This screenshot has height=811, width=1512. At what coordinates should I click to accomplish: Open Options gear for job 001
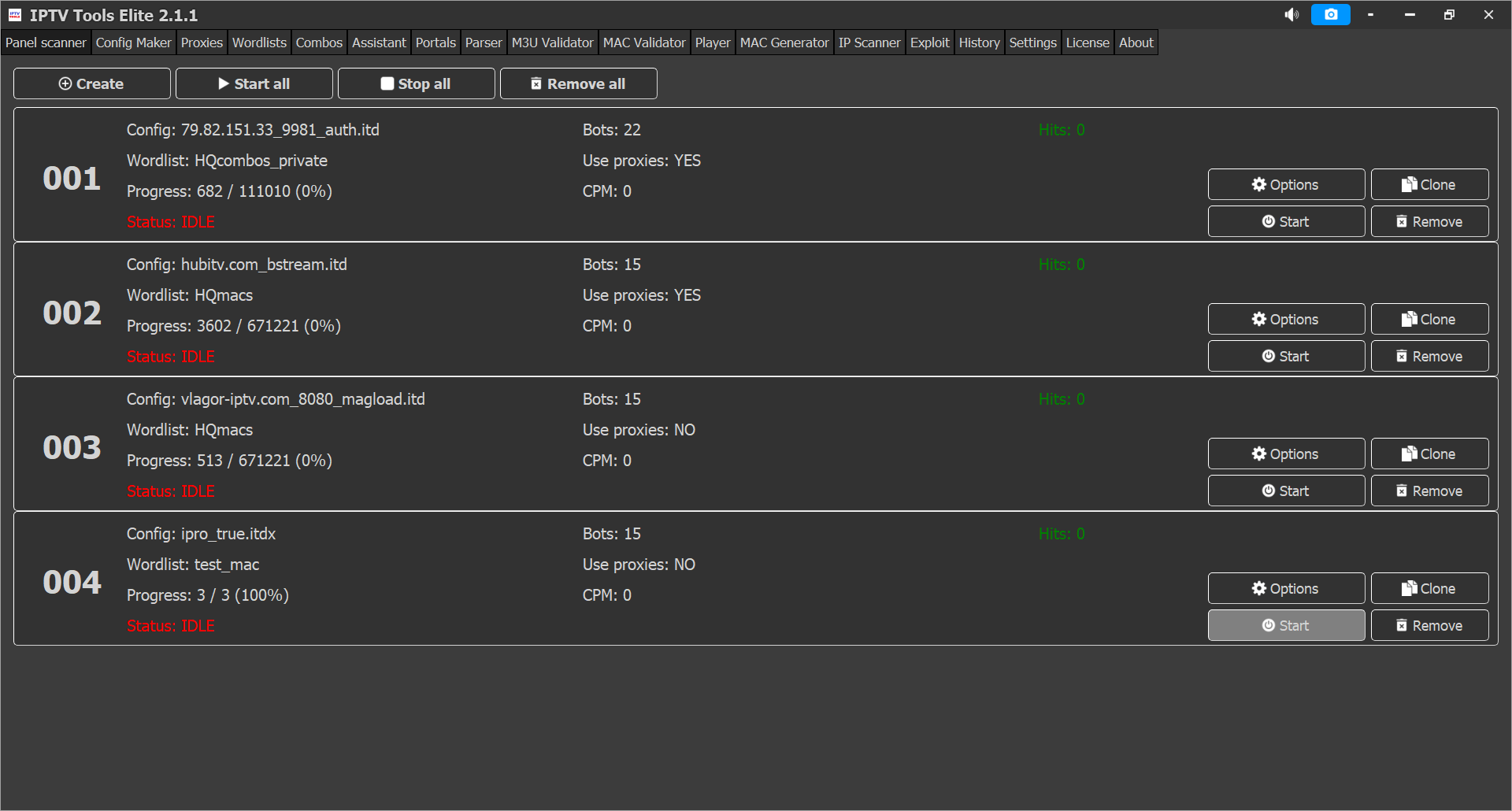[x=1285, y=184]
